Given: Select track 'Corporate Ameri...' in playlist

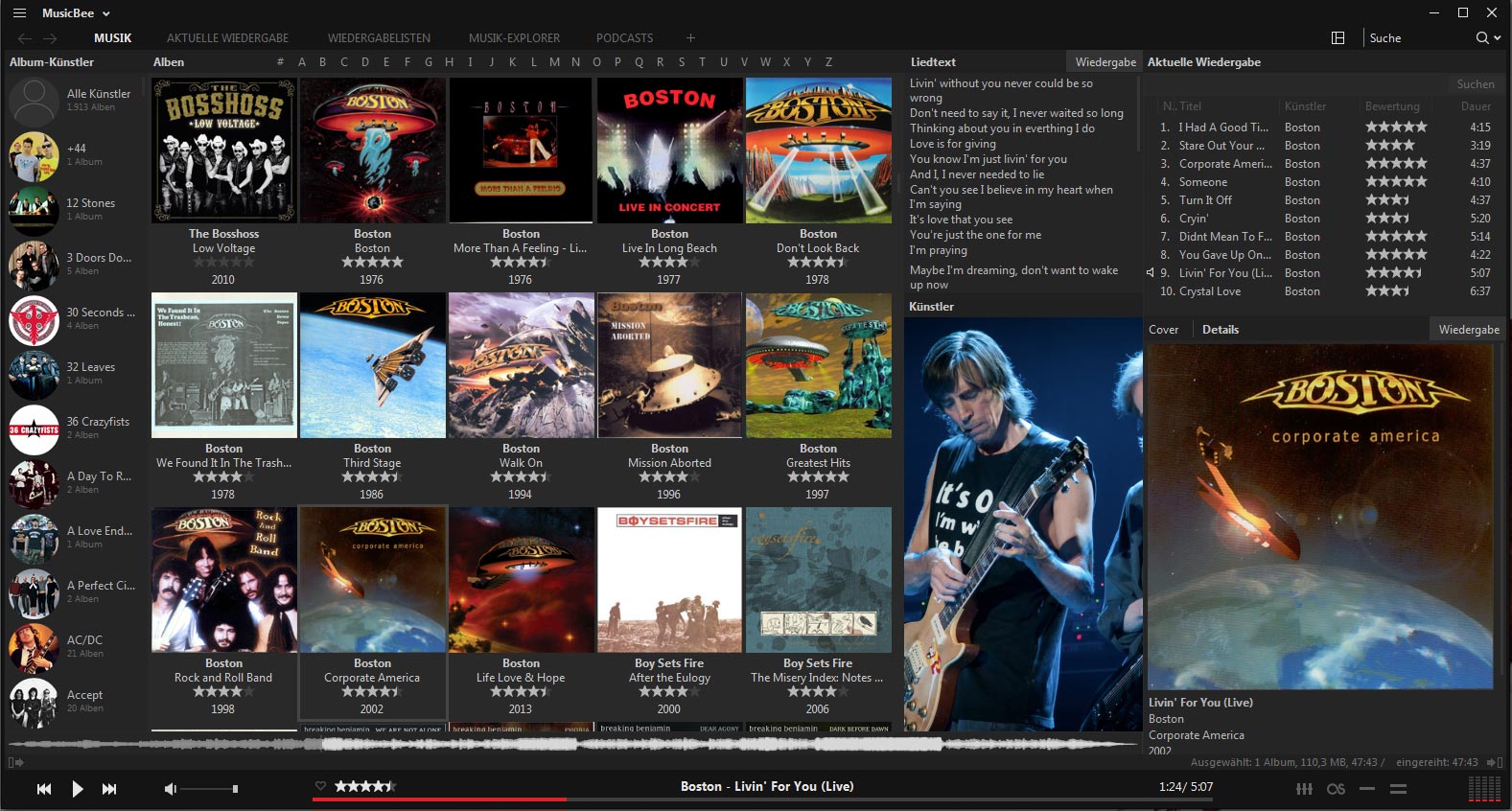Looking at the screenshot, I should [x=1225, y=164].
